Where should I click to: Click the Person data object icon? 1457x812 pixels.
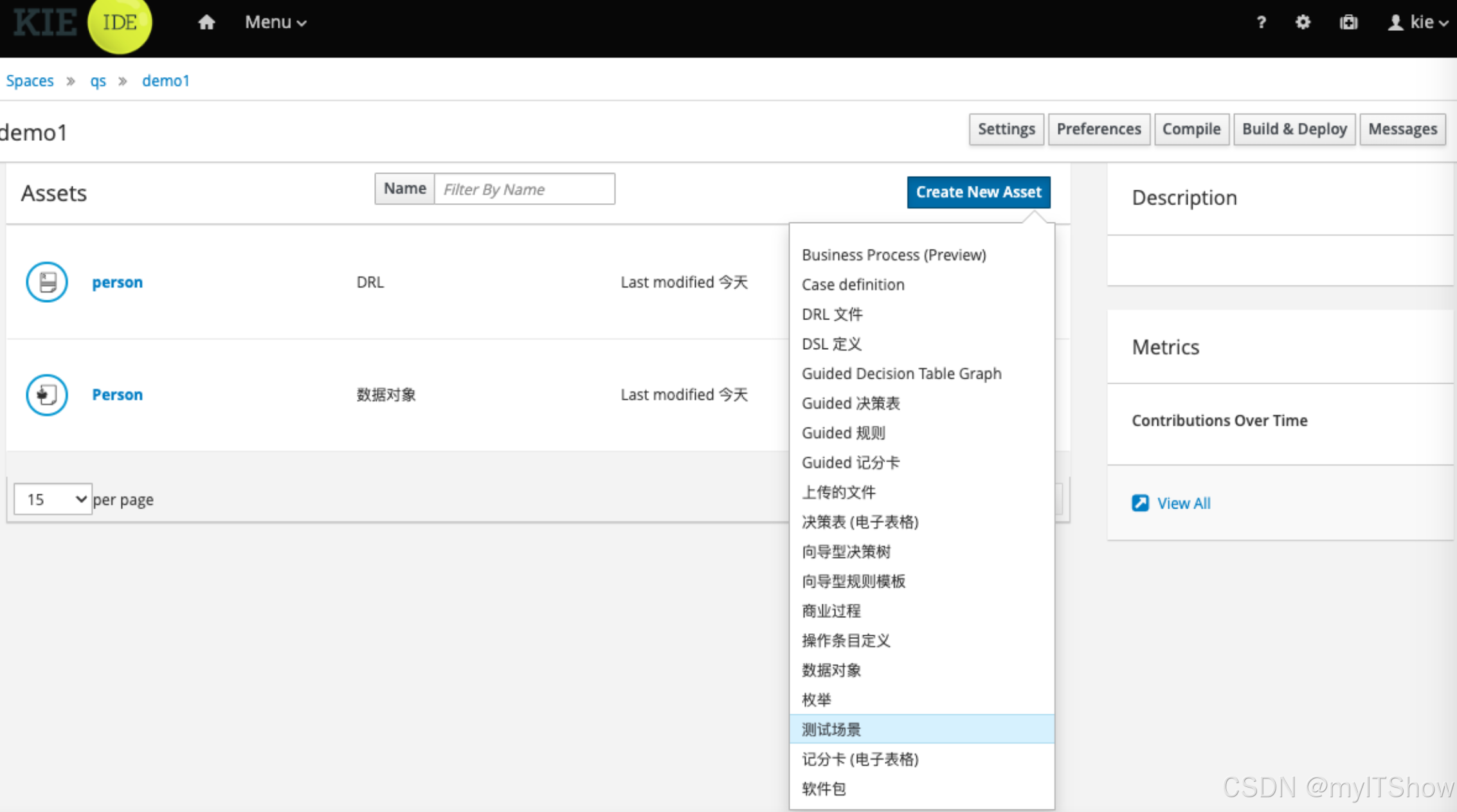pos(47,394)
